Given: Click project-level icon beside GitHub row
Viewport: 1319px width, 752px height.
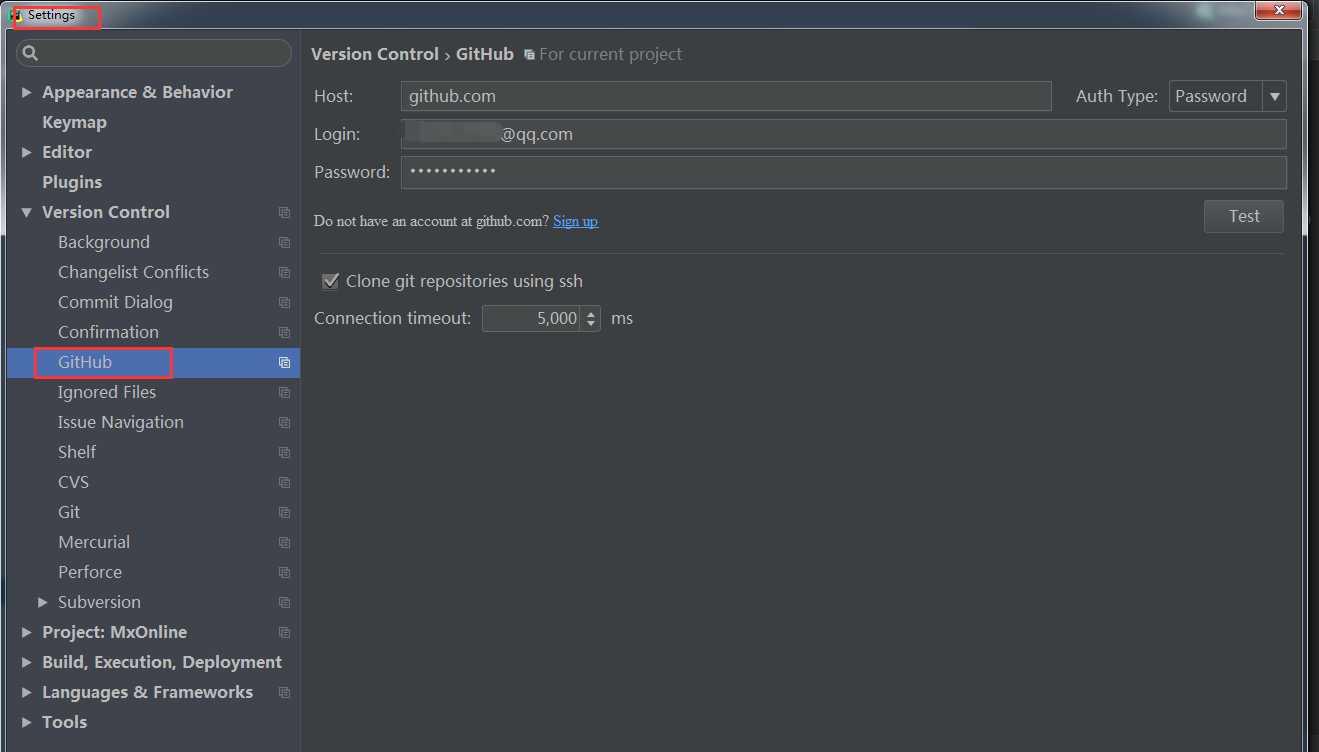Looking at the screenshot, I should coord(284,362).
